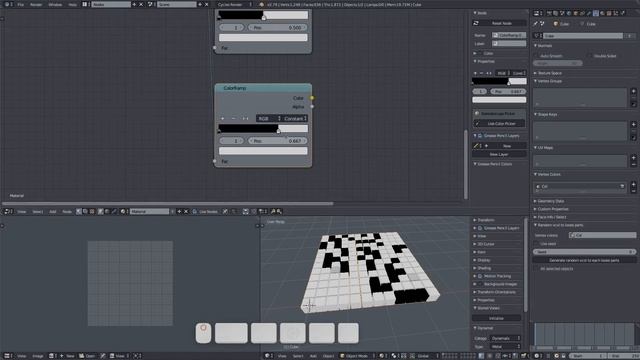Click the white color swatch on ColorRamp node
This screenshot has height=360, width=640.
[263, 151]
